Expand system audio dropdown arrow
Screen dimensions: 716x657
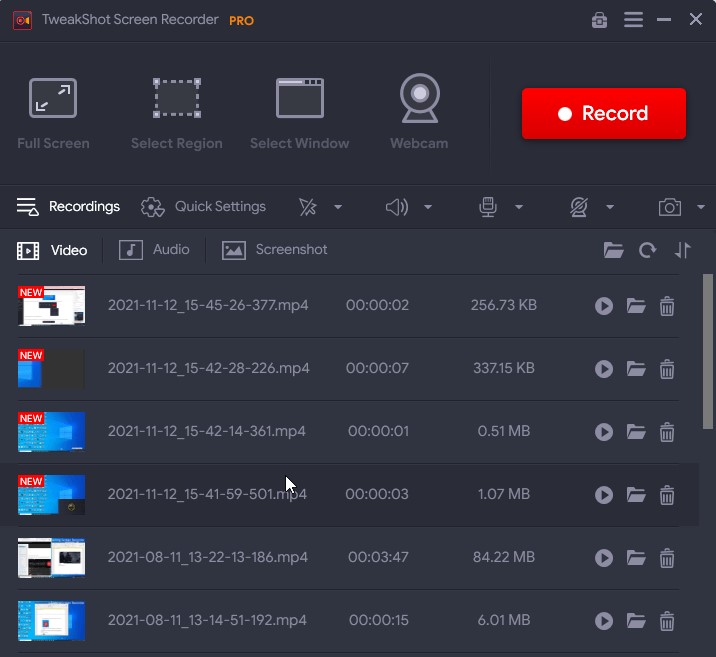428,207
